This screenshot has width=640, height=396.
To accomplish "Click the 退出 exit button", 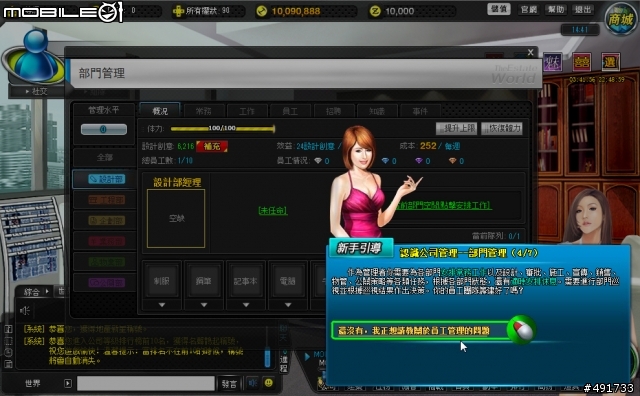I will pos(583,9).
